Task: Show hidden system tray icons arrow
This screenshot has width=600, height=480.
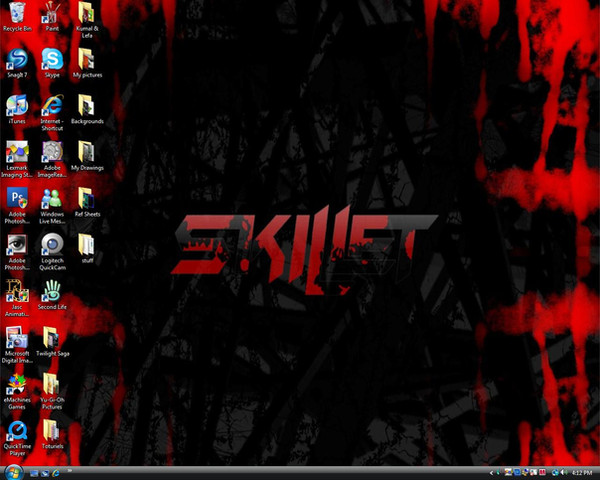Action: (491, 473)
